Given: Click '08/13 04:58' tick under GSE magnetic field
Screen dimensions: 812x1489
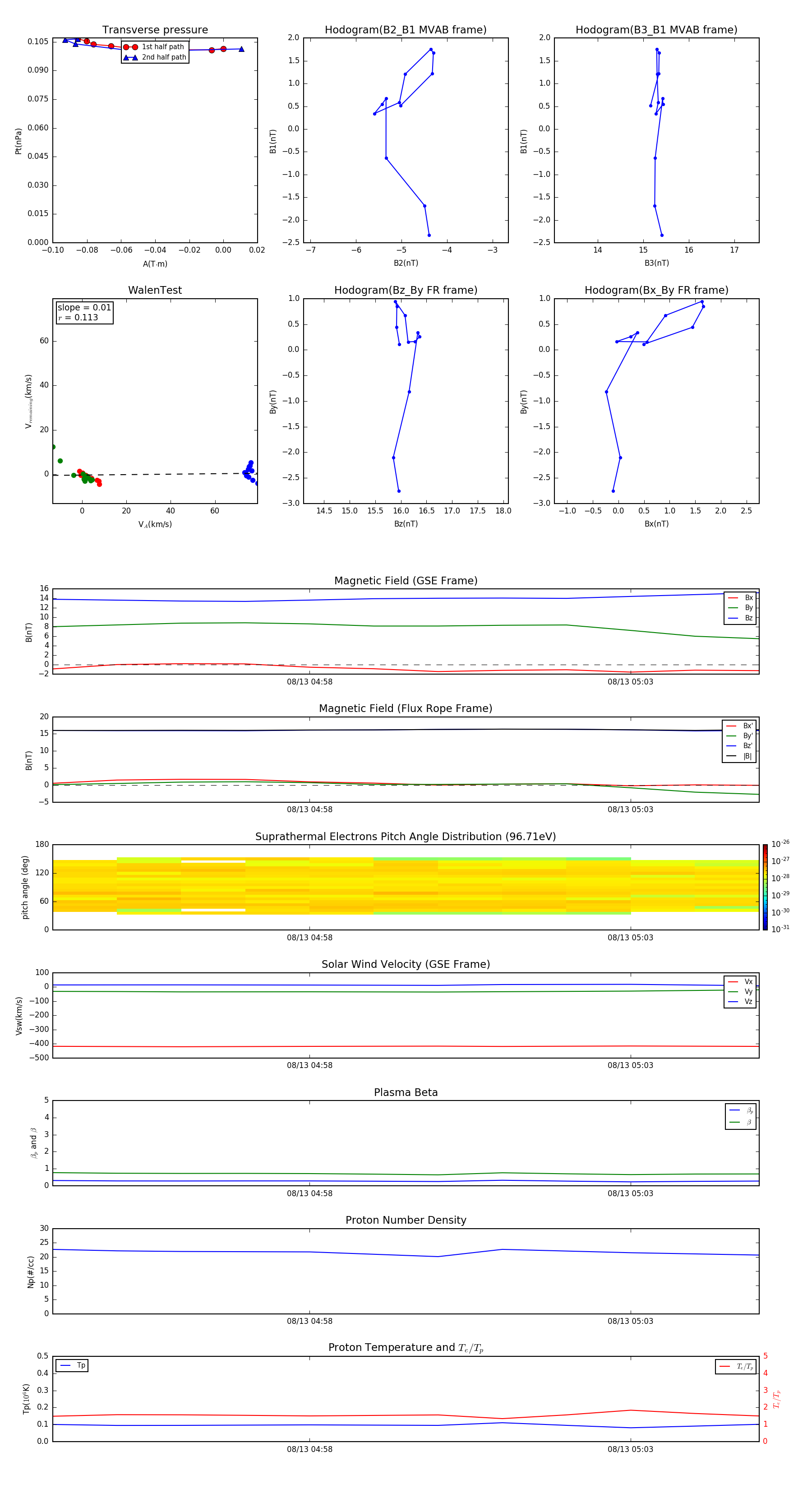Looking at the screenshot, I should click(310, 682).
